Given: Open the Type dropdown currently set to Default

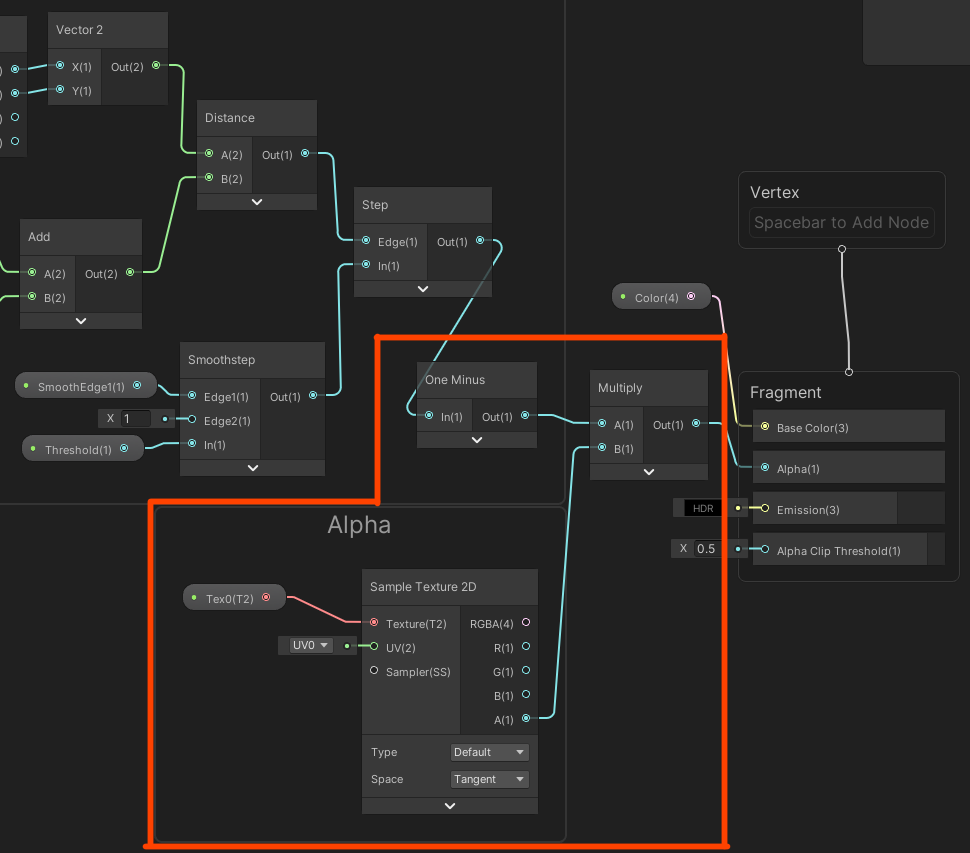Looking at the screenshot, I should [489, 751].
